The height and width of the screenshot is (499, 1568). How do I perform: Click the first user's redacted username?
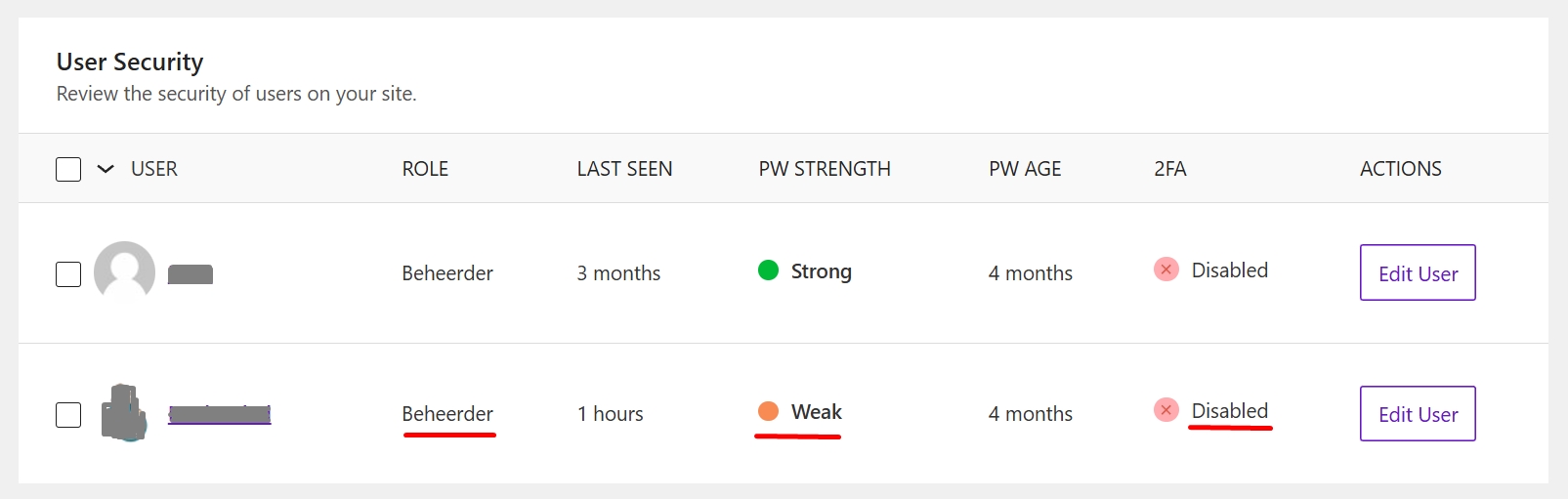coord(191,274)
